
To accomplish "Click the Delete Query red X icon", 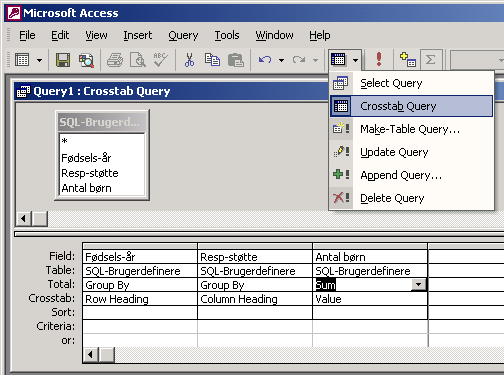I will (341, 197).
